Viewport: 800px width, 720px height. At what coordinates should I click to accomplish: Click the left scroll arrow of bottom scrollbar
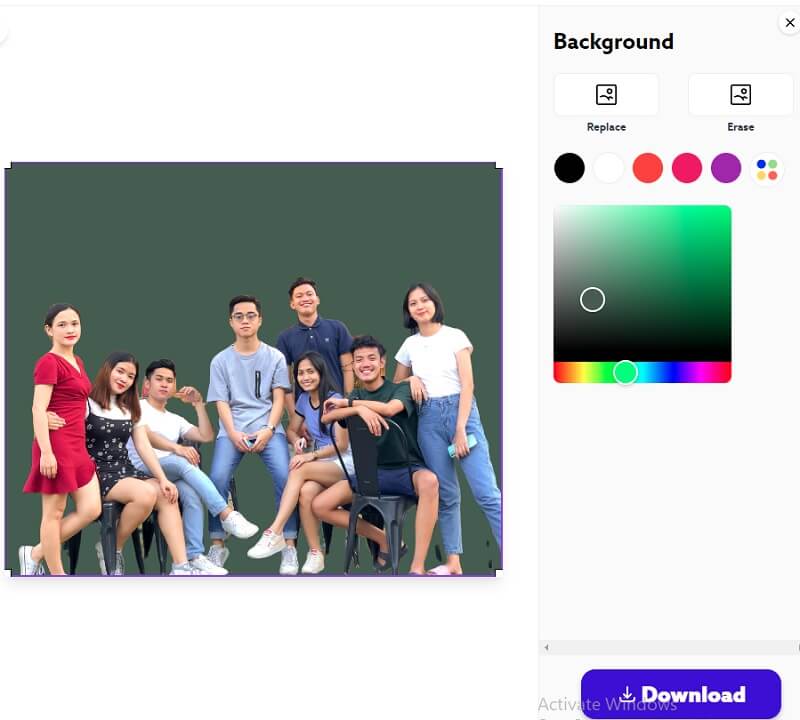546,649
